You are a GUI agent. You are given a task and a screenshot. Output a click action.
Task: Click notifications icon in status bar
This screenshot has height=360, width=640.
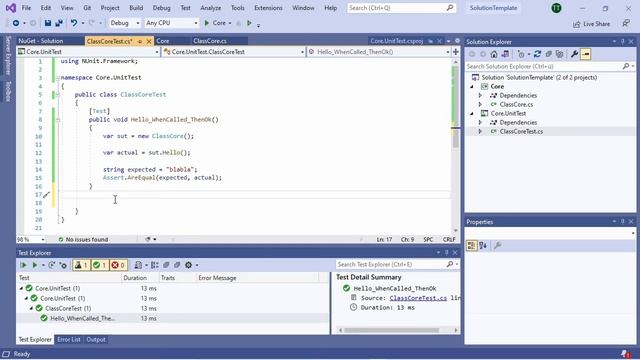pyautogui.click(x=625, y=353)
